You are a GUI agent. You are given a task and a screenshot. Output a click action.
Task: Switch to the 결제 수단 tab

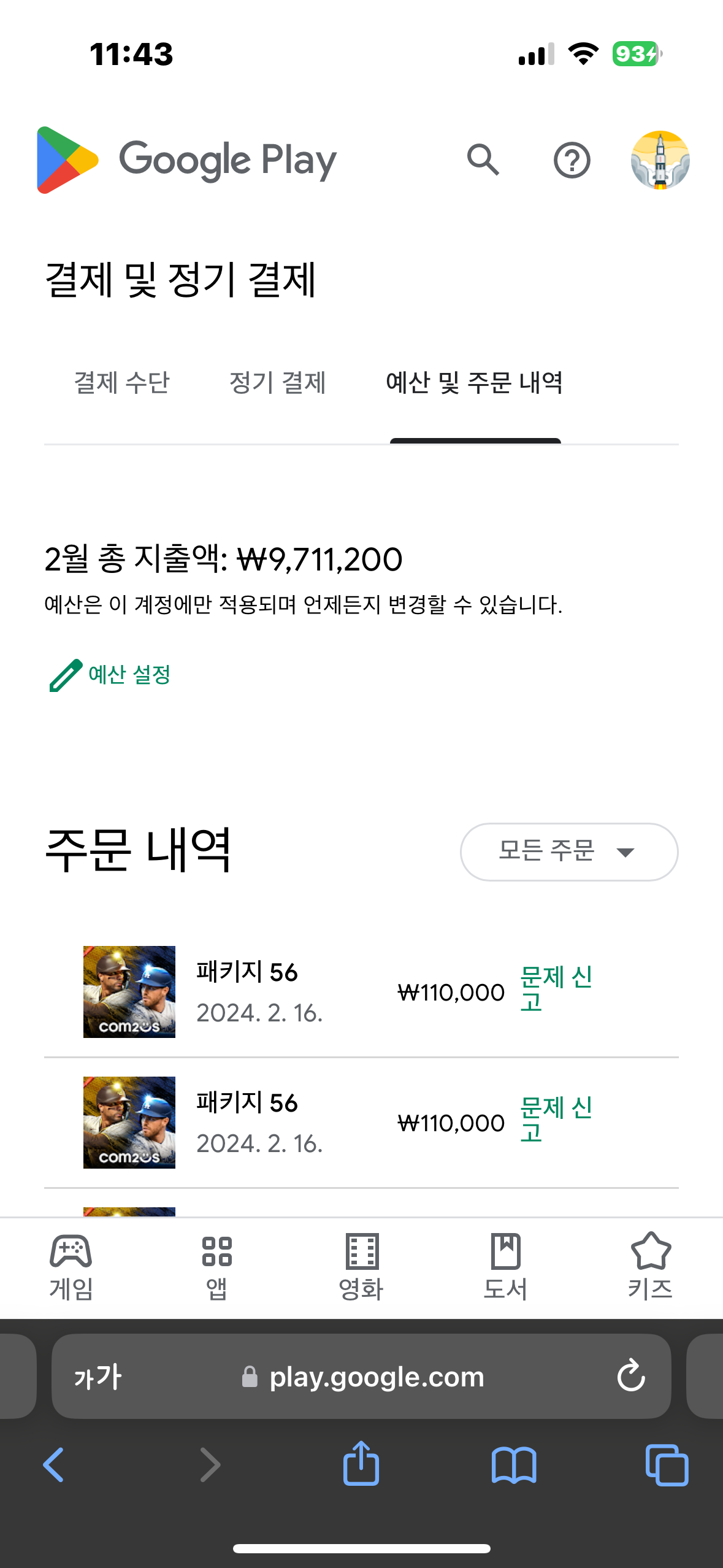coord(121,383)
